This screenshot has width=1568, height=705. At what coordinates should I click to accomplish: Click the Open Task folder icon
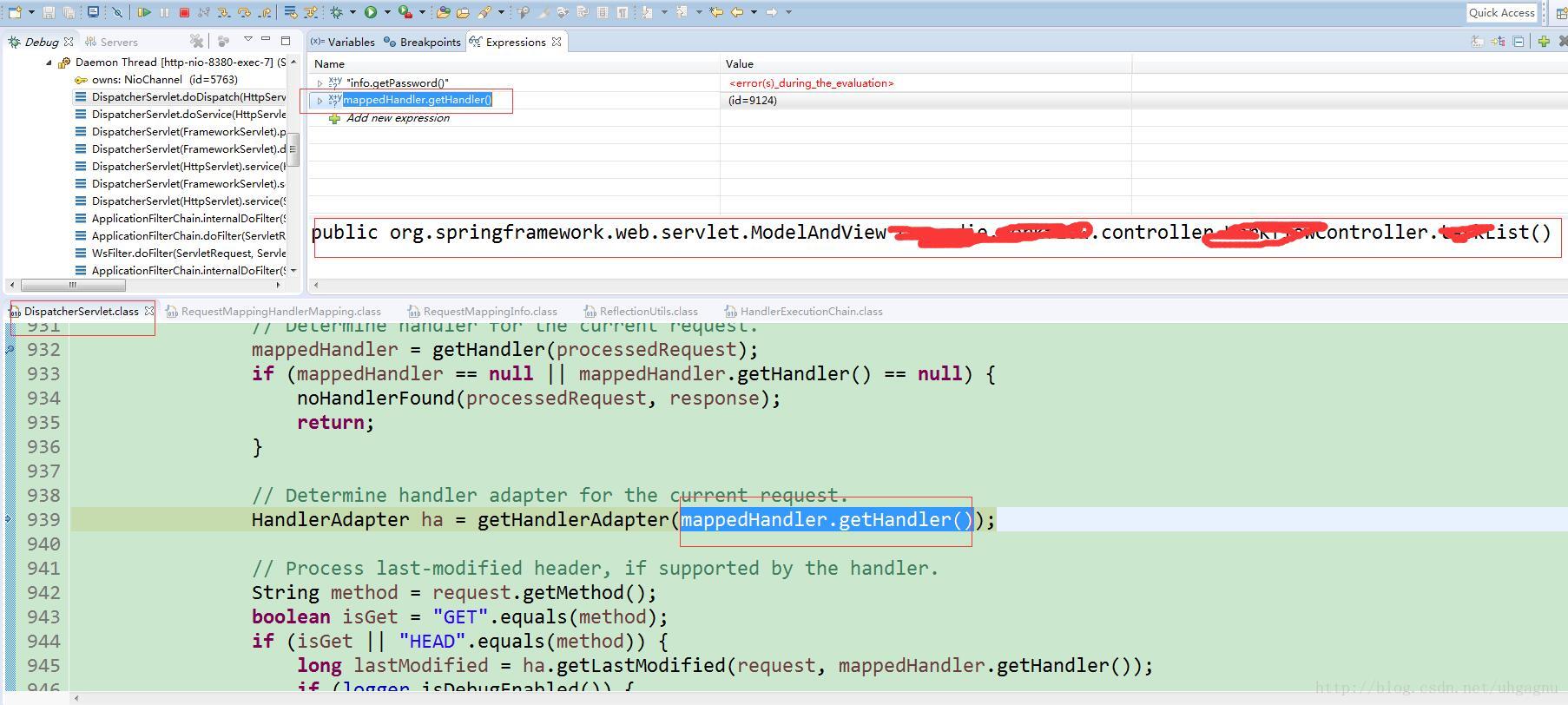pos(463,12)
